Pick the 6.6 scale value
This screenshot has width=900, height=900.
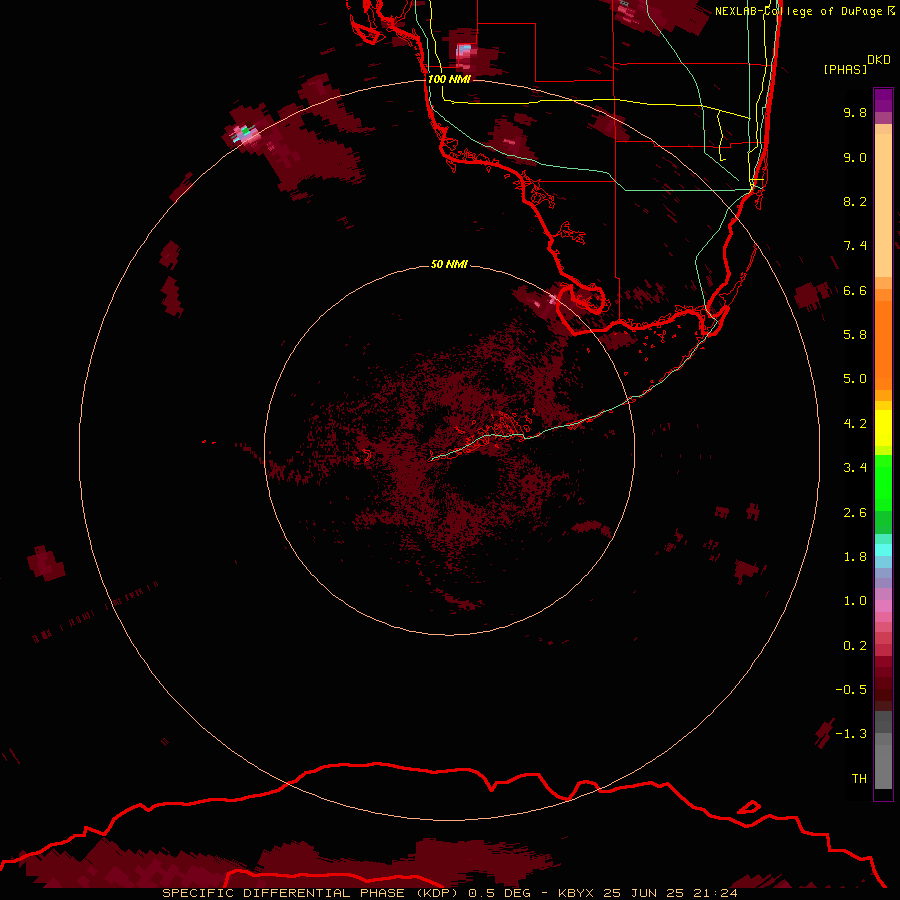coord(855,290)
